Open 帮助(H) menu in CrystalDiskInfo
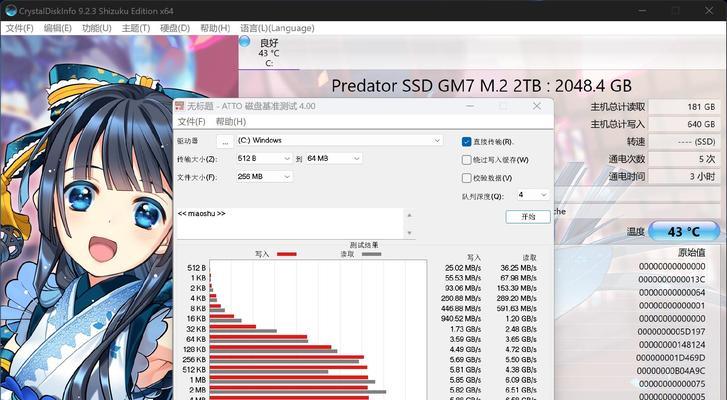Screen dimensions: 727x400 tap(215, 28)
